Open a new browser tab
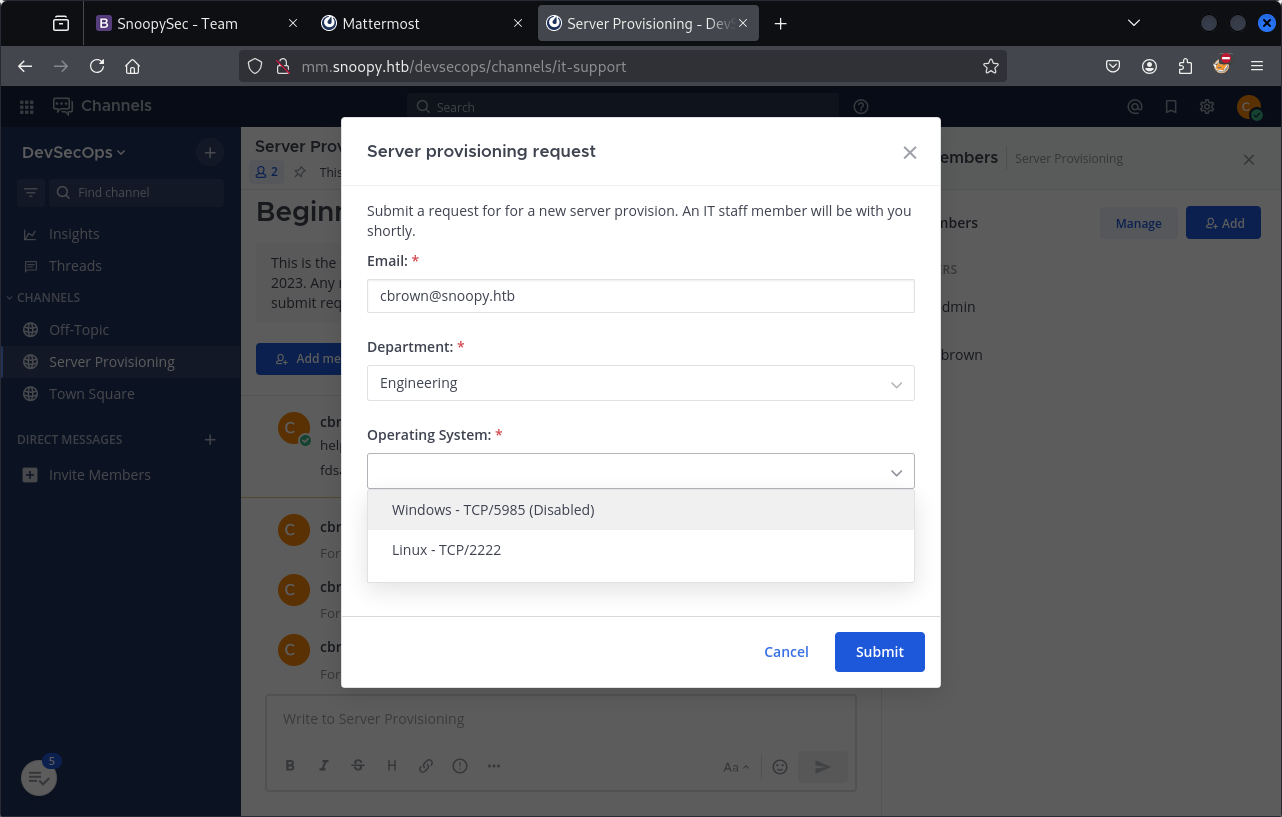The image size is (1282, 817). 781,23
